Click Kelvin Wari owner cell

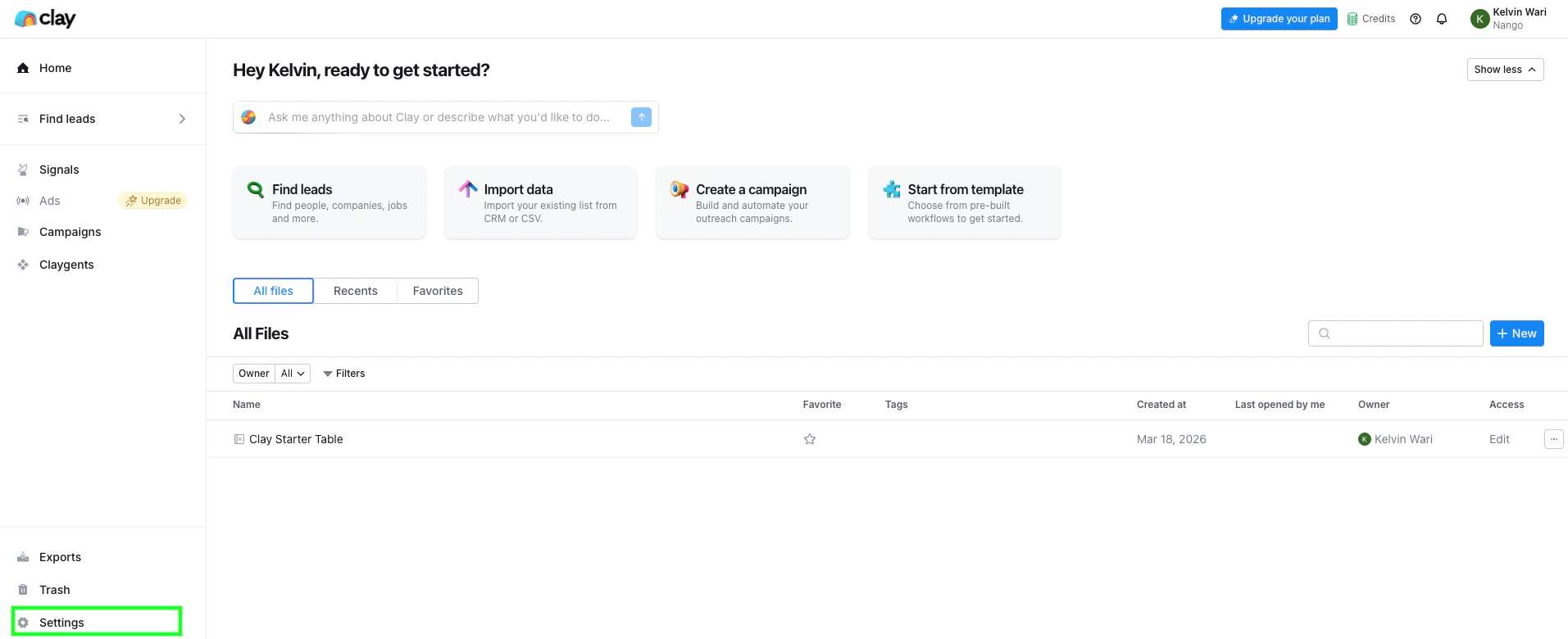point(1396,439)
